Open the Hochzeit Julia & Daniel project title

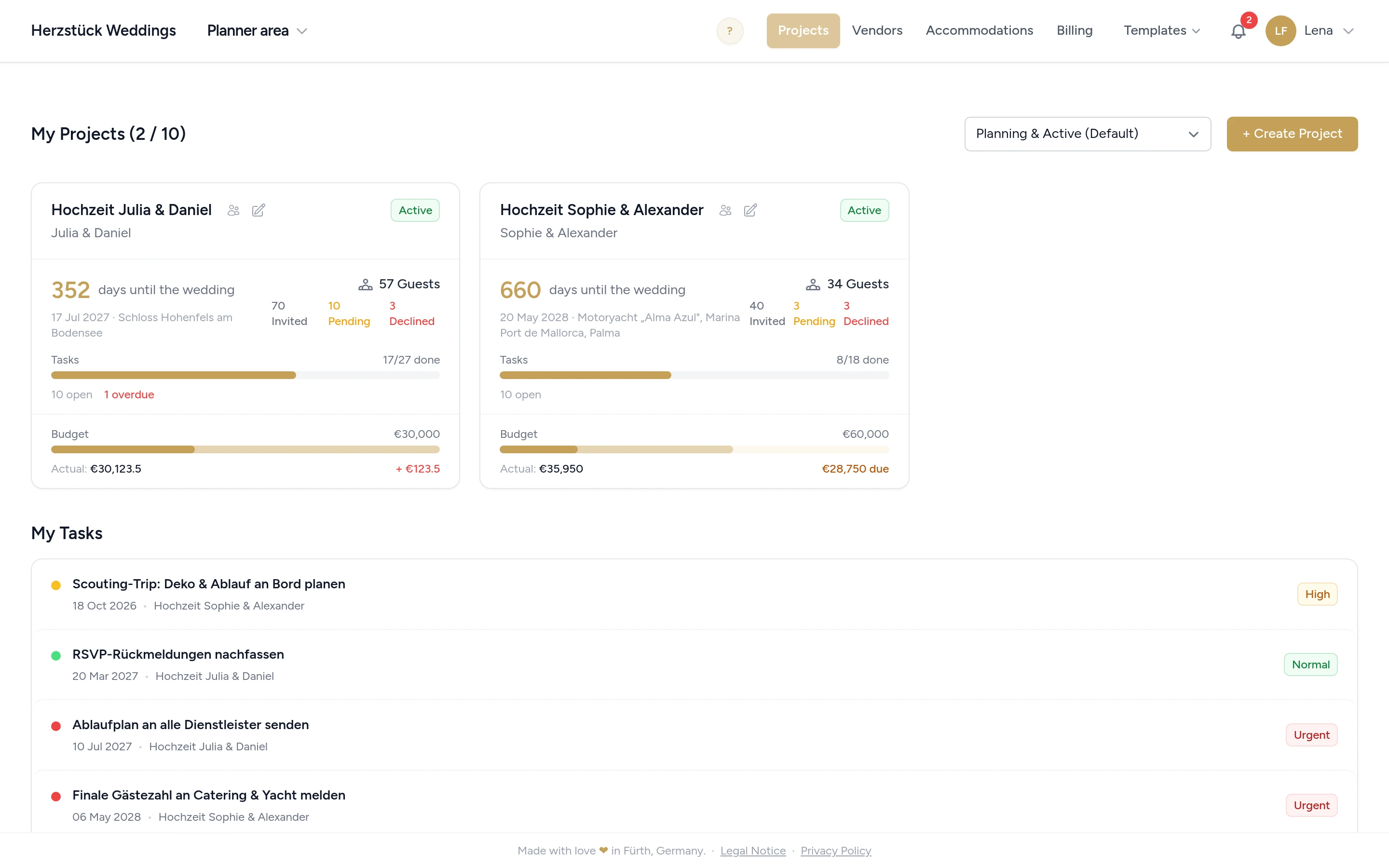pos(132,210)
